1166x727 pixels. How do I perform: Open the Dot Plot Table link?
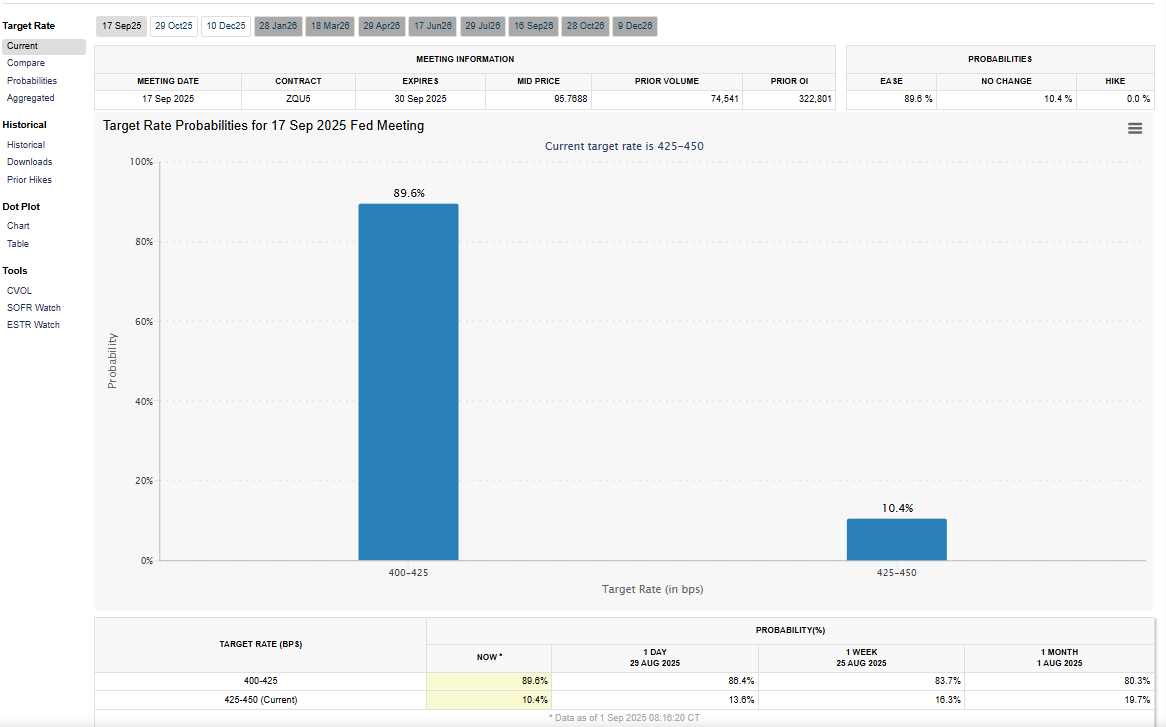pos(18,244)
